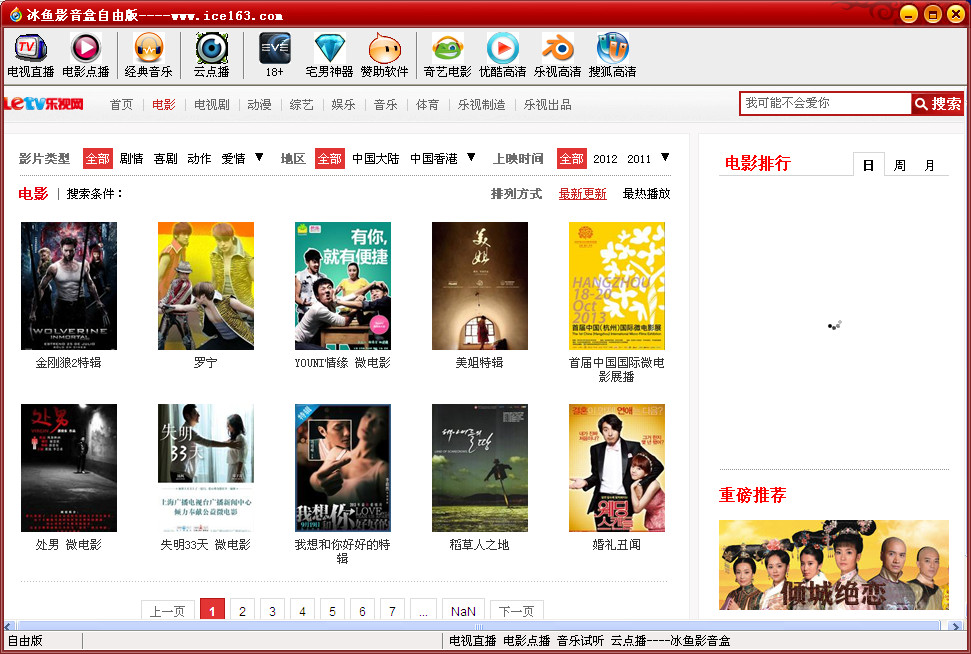Click the 婚礼丑闻 title link
The height and width of the screenshot is (654, 971).
(617, 545)
